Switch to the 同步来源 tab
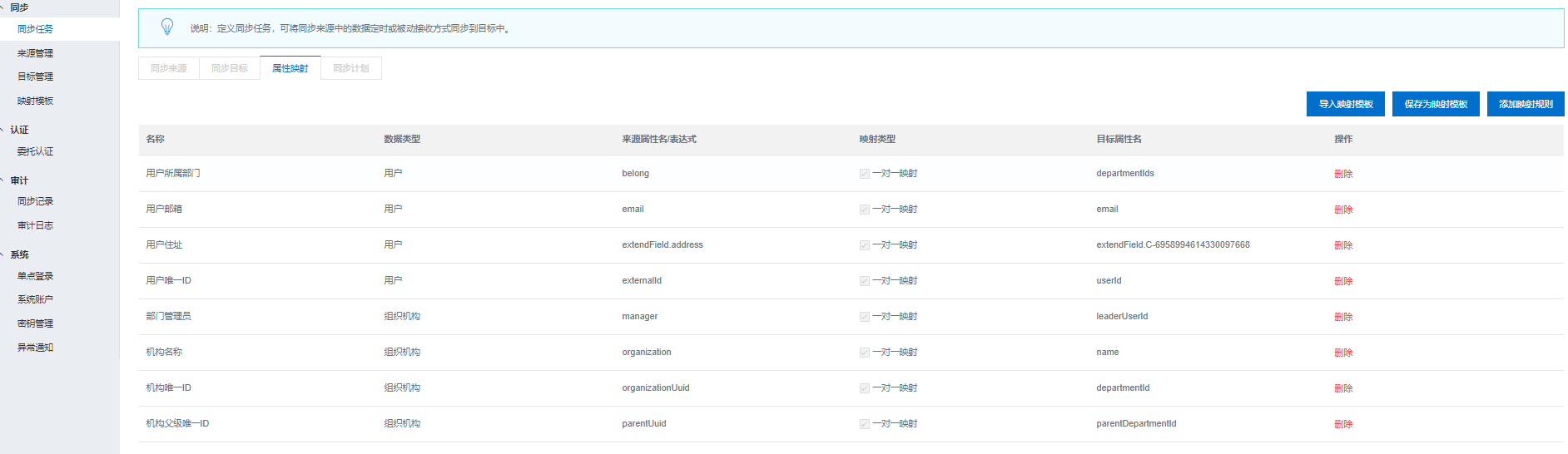This screenshot has width=1568, height=454. 169,68
